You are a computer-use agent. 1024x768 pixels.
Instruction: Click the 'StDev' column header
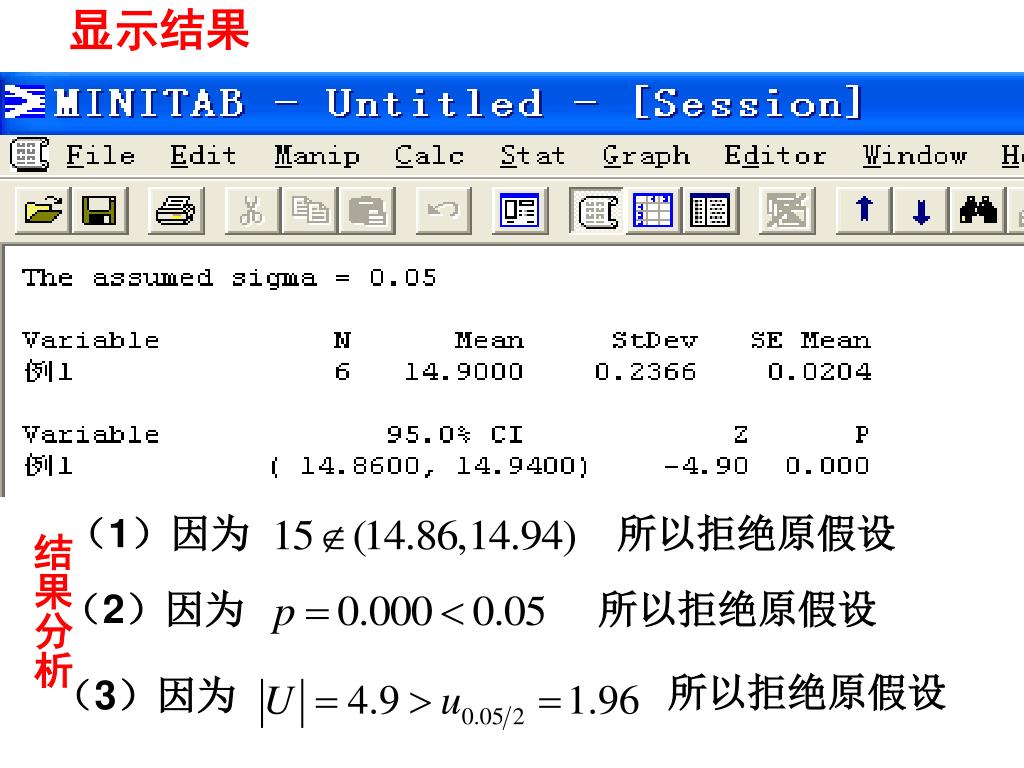(x=654, y=340)
